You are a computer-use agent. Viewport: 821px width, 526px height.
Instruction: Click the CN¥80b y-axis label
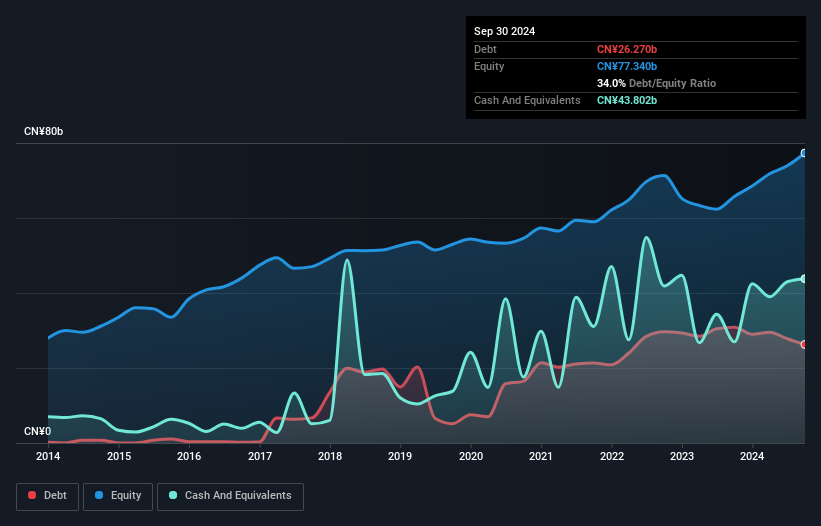click(x=43, y=131)
